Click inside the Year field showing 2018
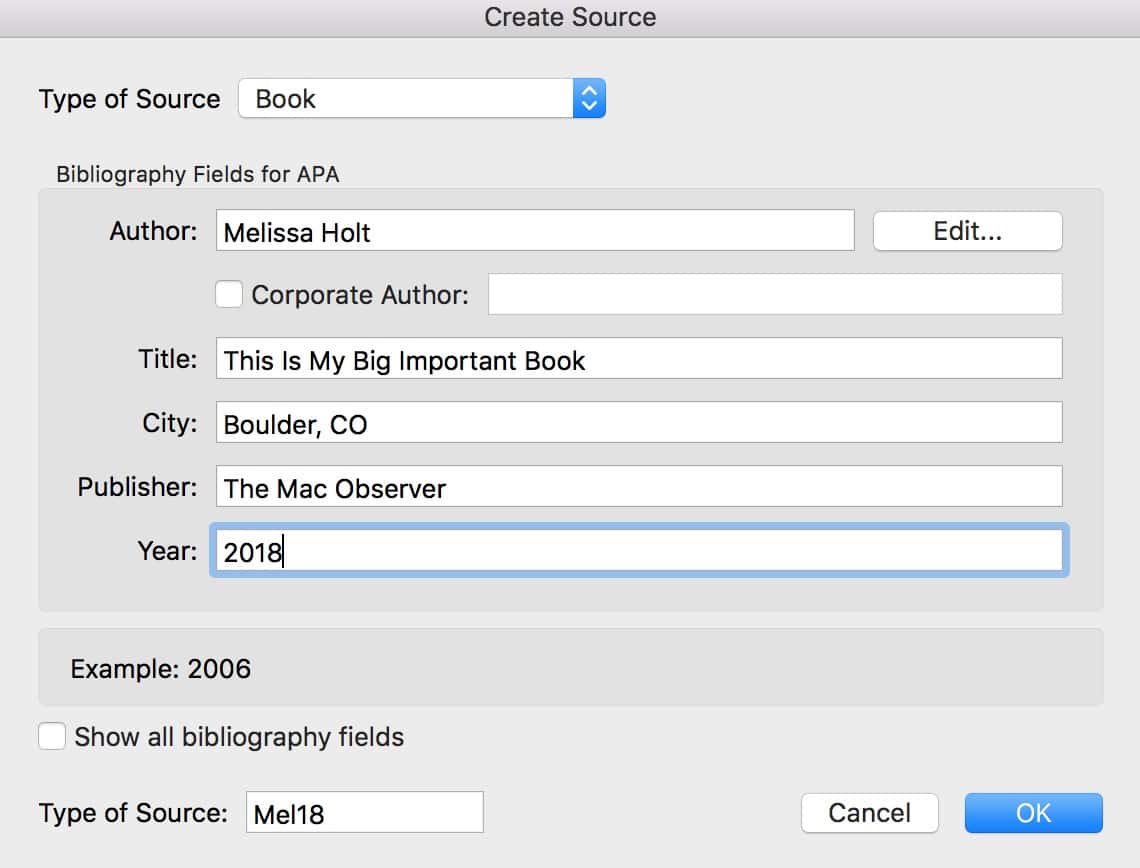This screenshot has height=868, width=1140. (638, 551)
